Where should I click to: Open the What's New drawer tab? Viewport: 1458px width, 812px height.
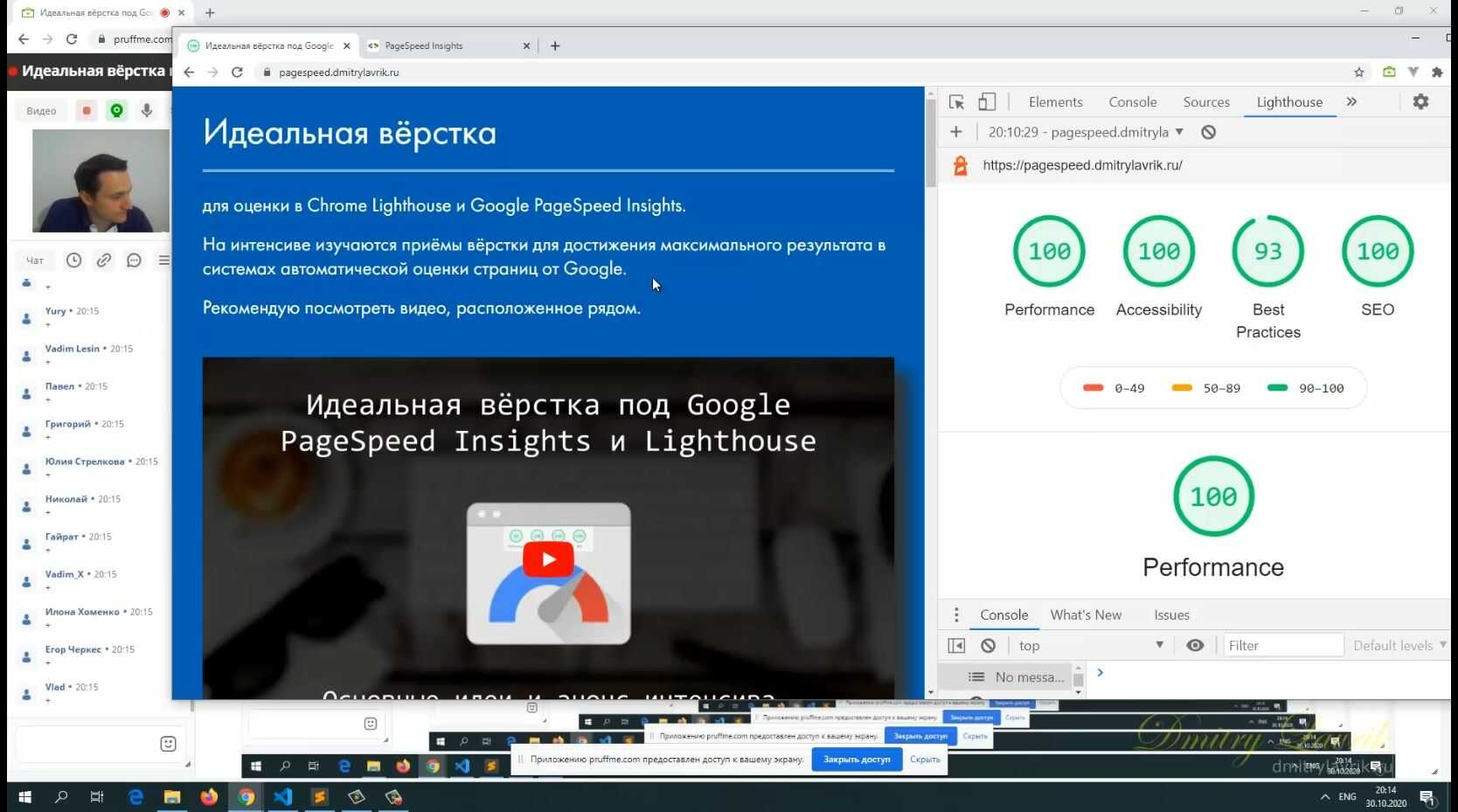click(x=1086, y=614)
